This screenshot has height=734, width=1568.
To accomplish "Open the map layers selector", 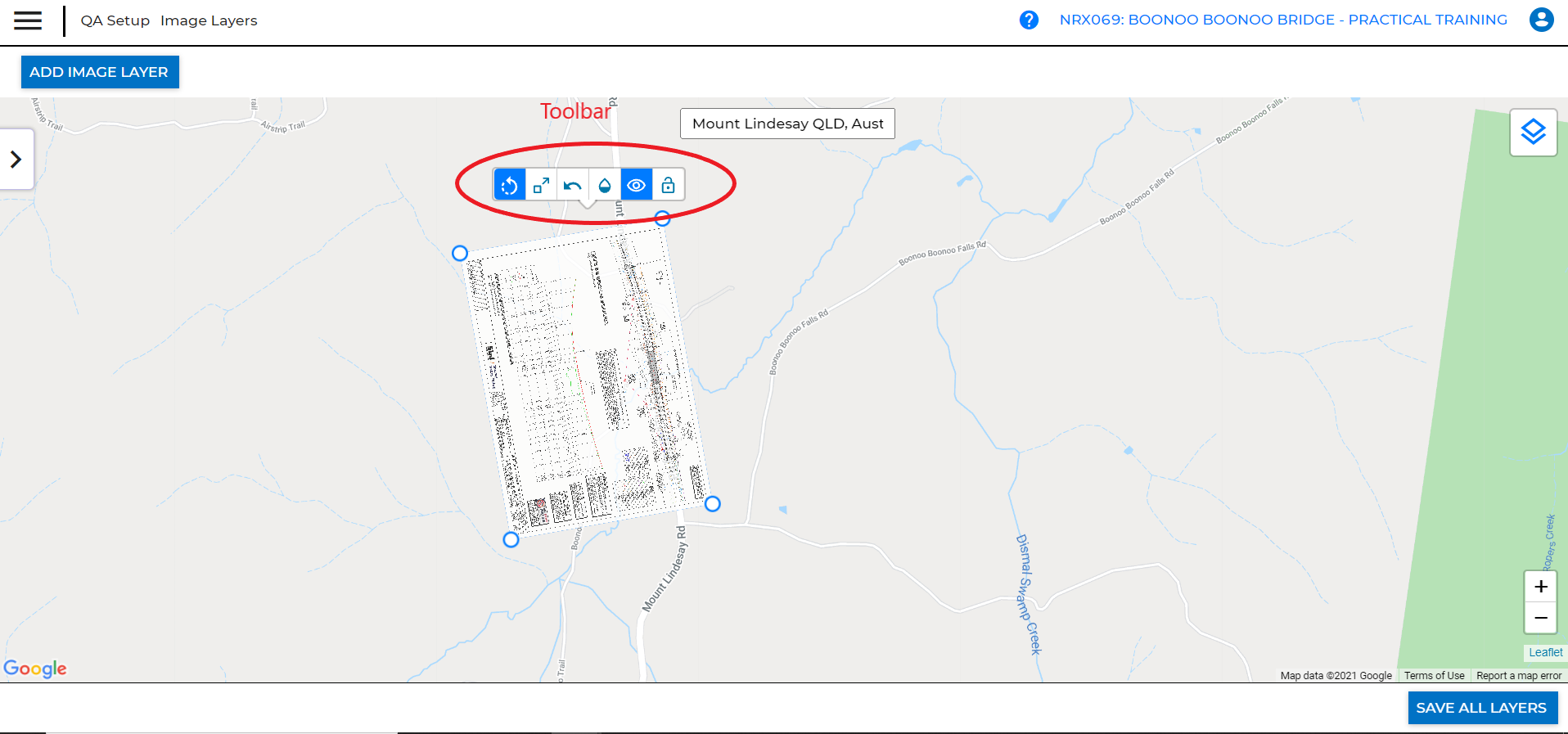I will (1533, 132).
